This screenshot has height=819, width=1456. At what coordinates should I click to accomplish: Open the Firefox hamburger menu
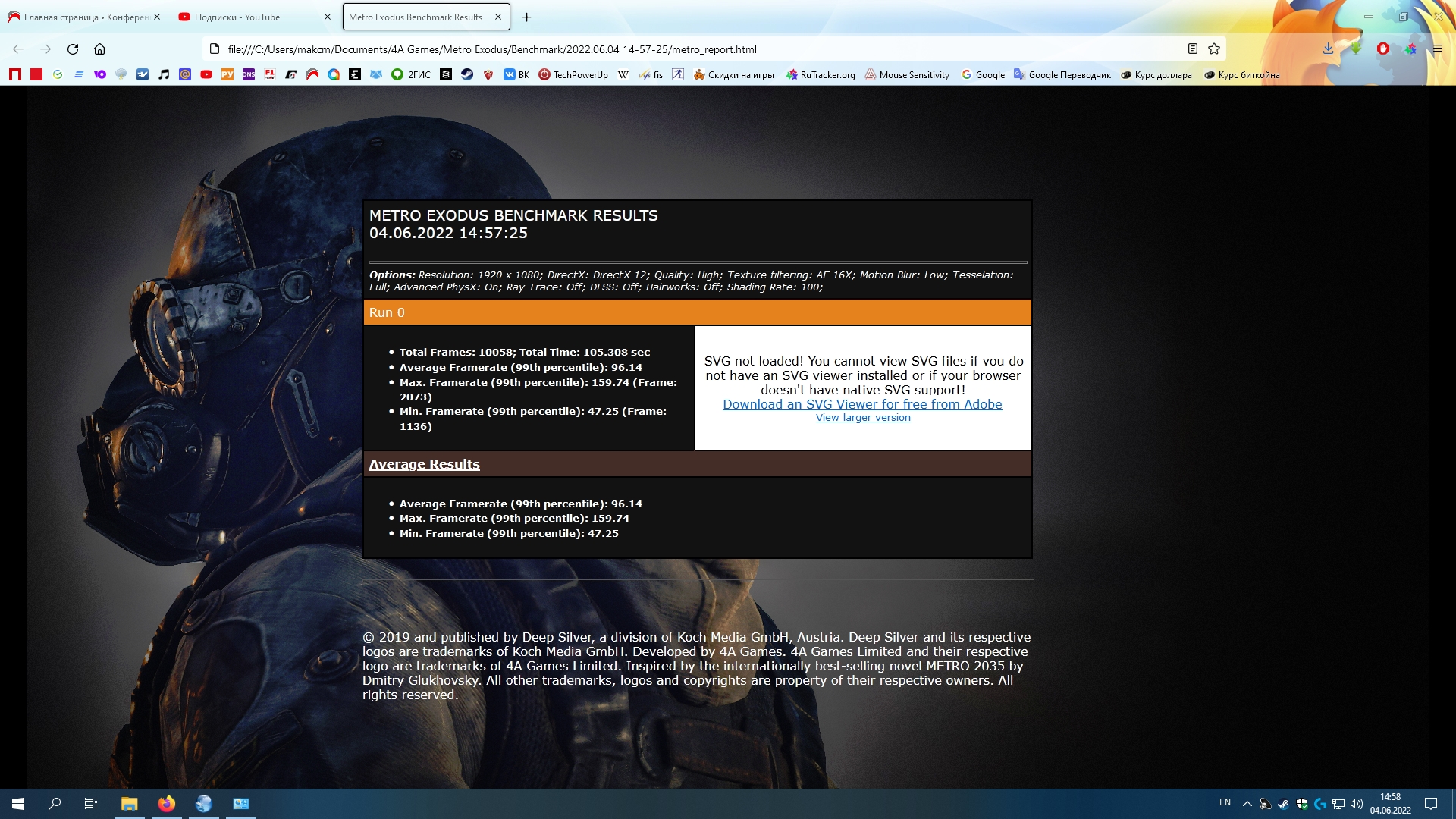(1437, 49)
